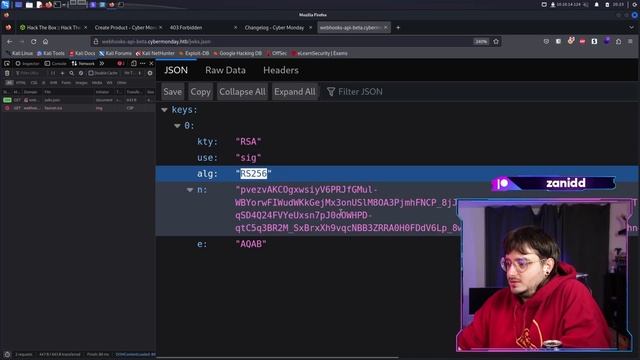Open the Kali Forums bookmark
Image resolution: width=640 pixels, height=360 pixels.
tap(116, 53)
